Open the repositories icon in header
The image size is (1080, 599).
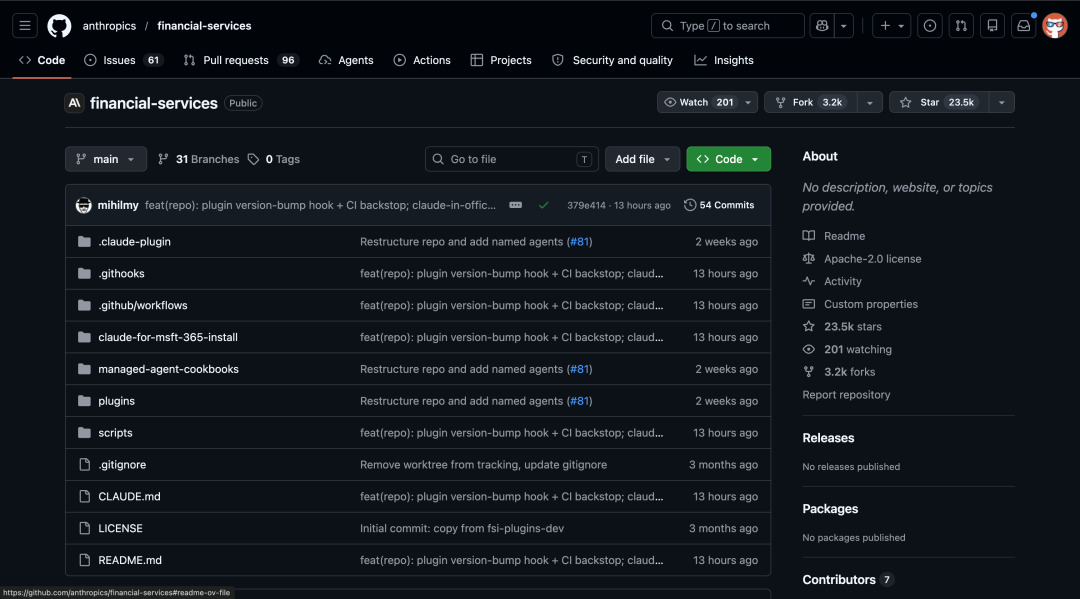(993, 26)
